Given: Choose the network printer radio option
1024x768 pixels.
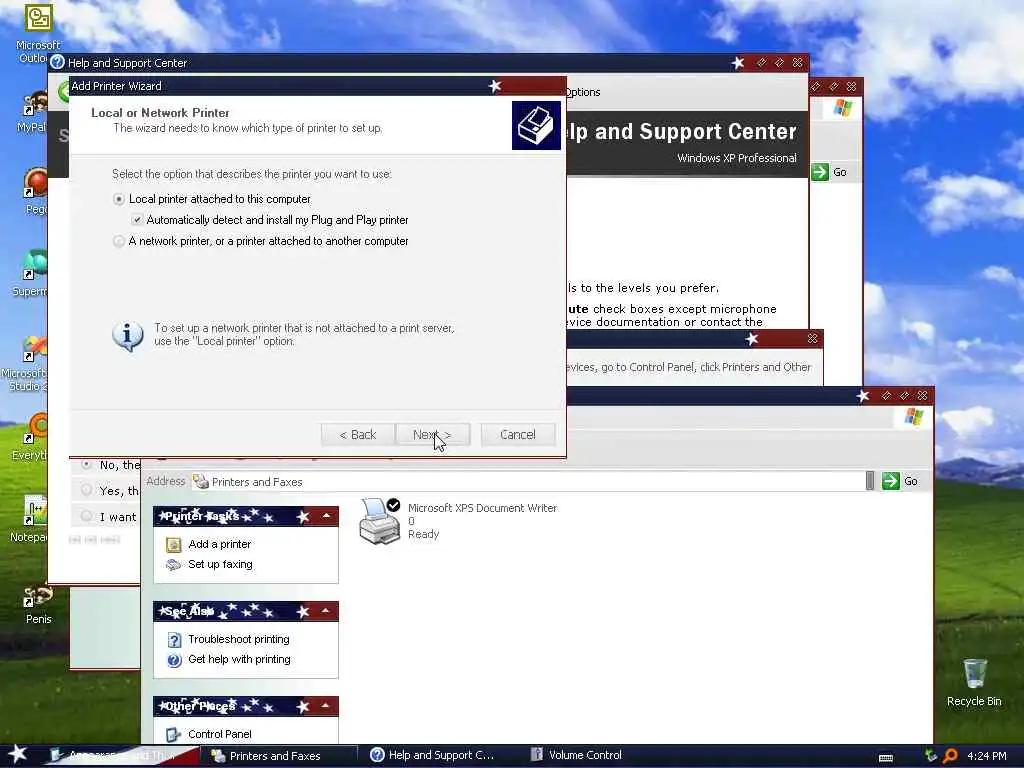Looking at the screenshot, I should coord(118,241).
